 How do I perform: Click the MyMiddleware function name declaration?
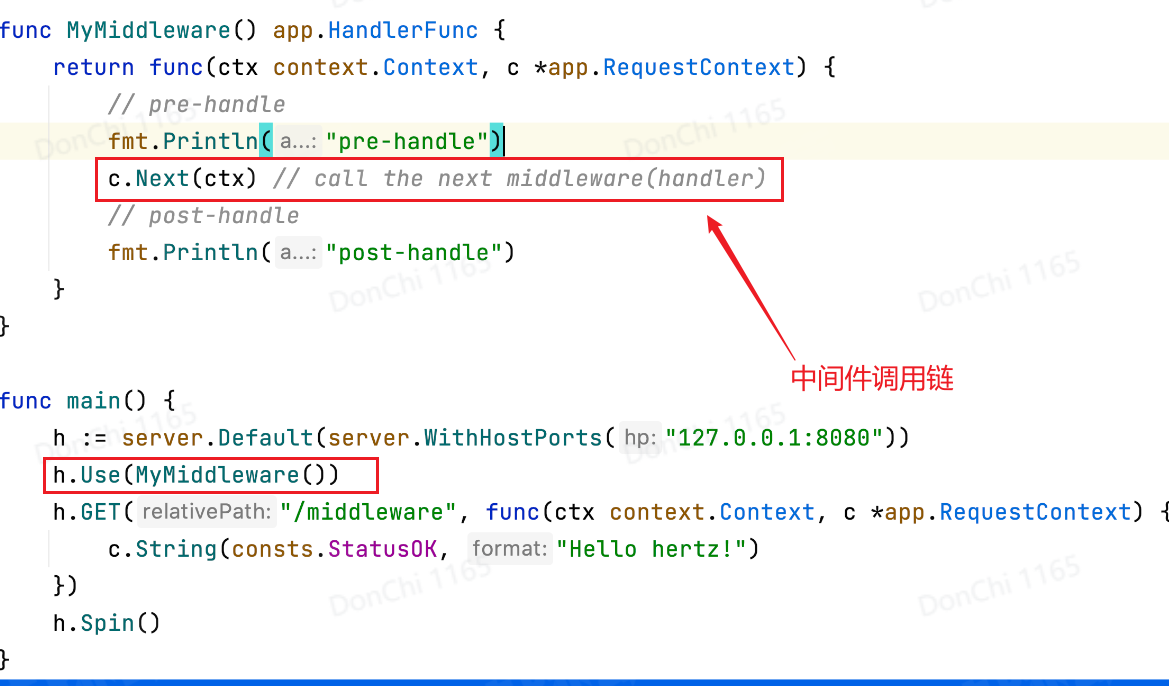(x=148, y=31)
